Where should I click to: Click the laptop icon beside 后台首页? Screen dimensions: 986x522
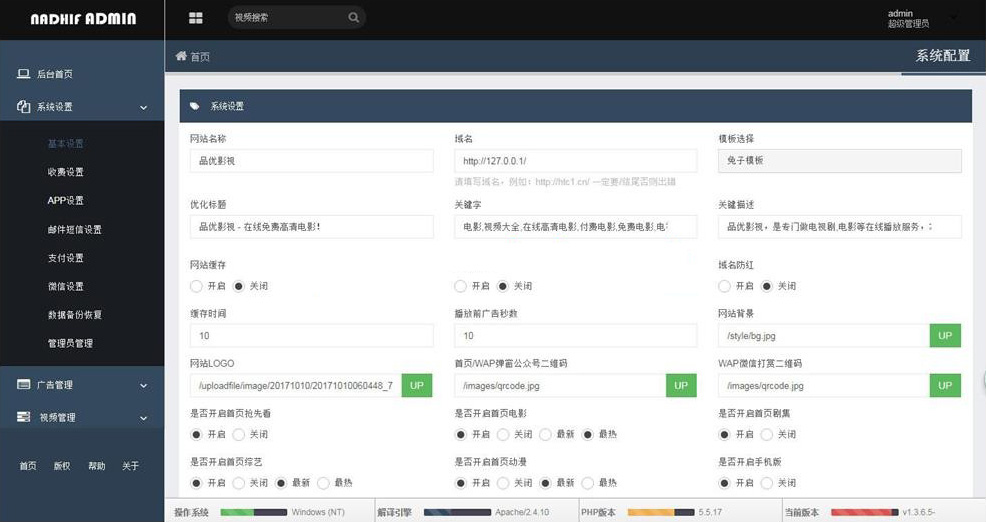(x=23, y=74)
